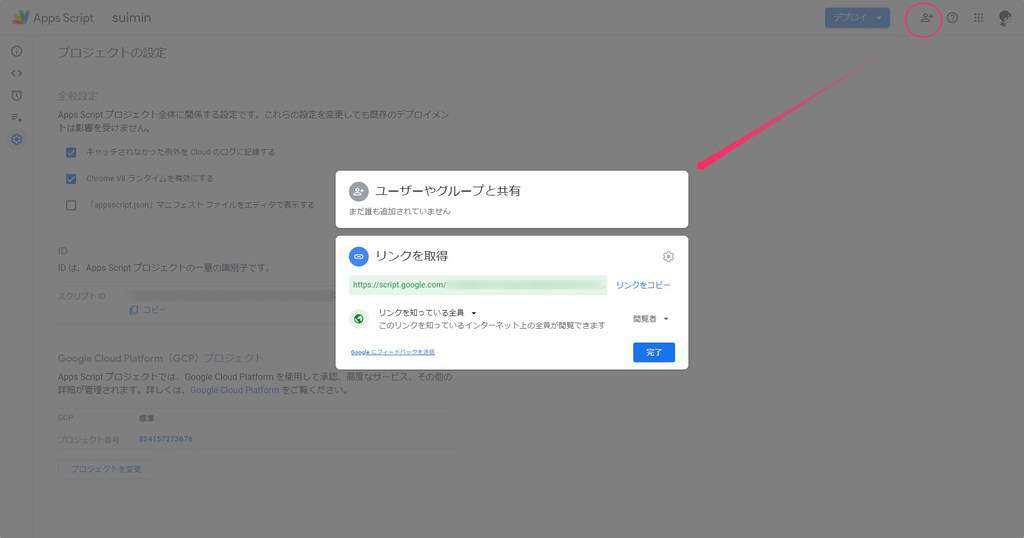Open the Executions list icon in sidebar

(x=17, y=118)
